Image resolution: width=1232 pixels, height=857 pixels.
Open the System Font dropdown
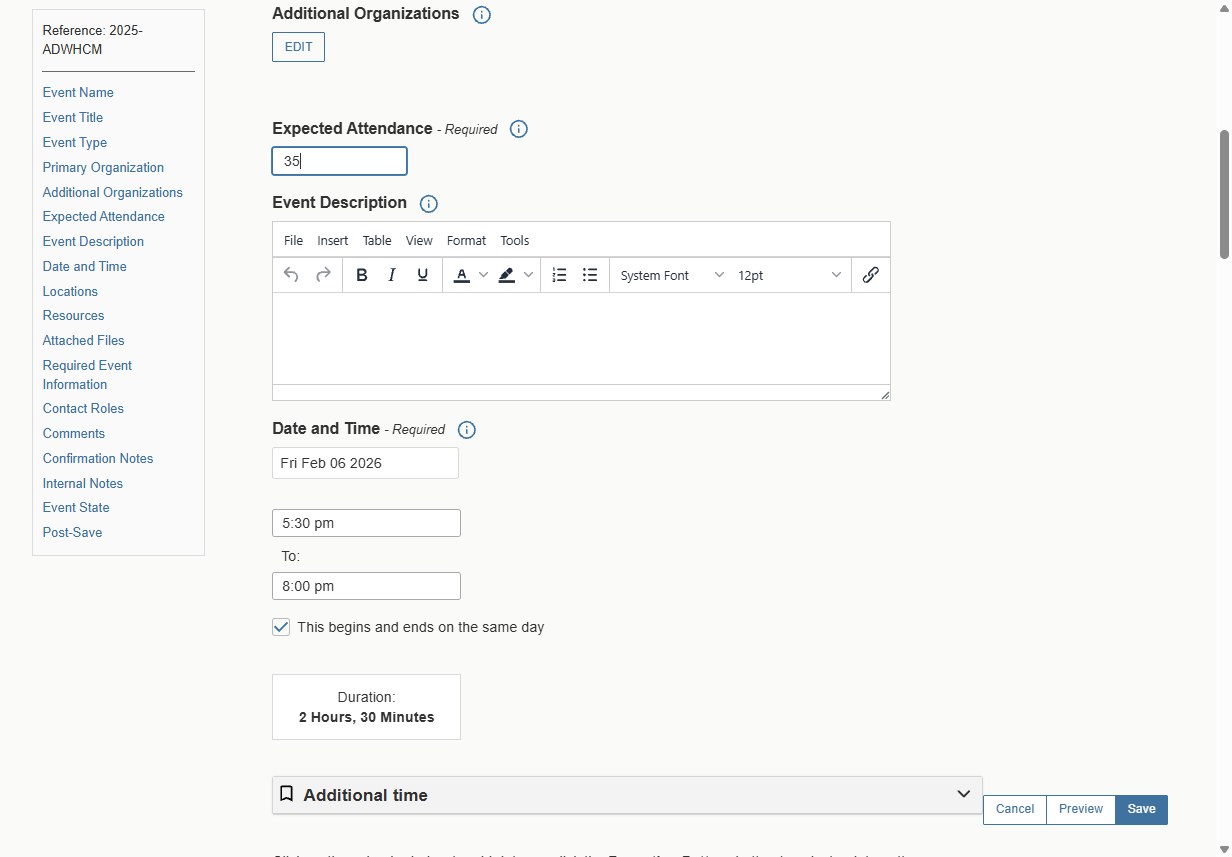(x=672, y=275)
